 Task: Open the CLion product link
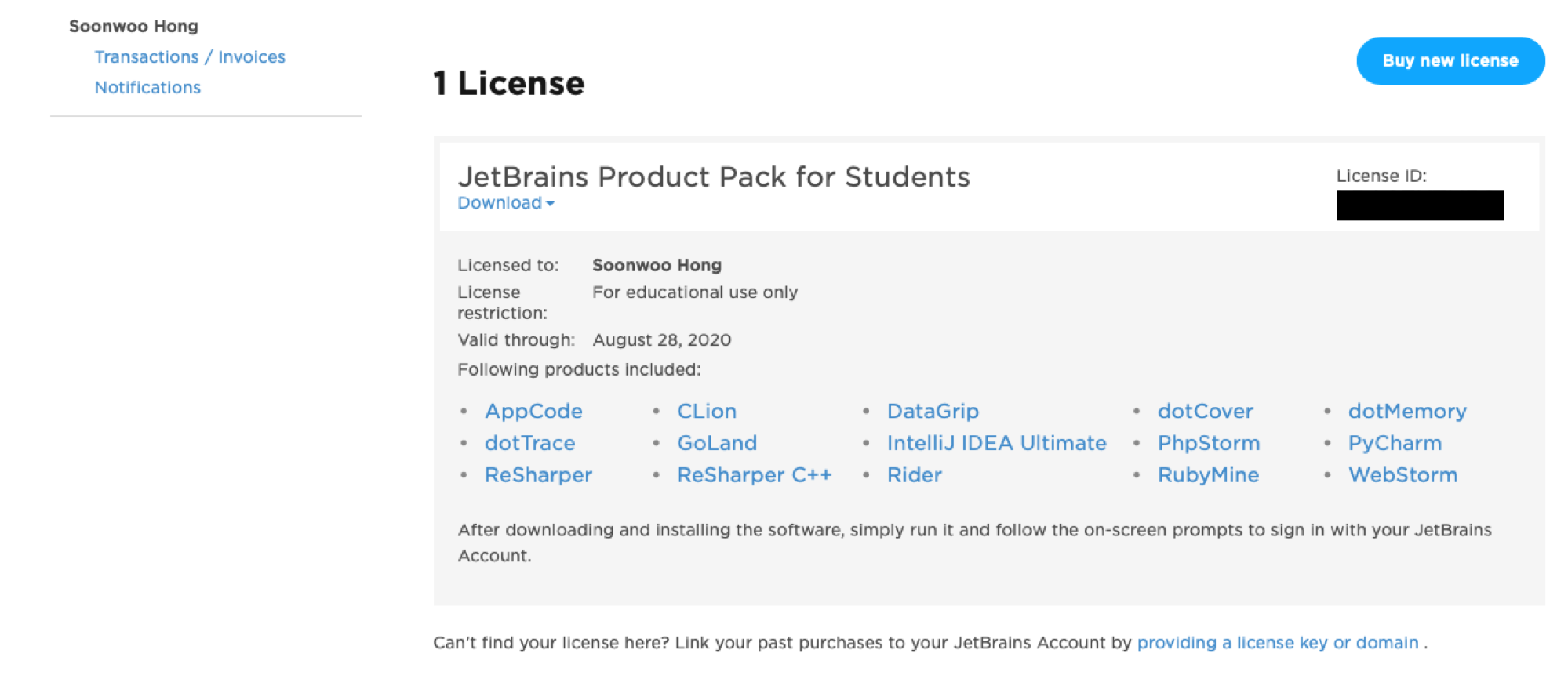[706, 411]
